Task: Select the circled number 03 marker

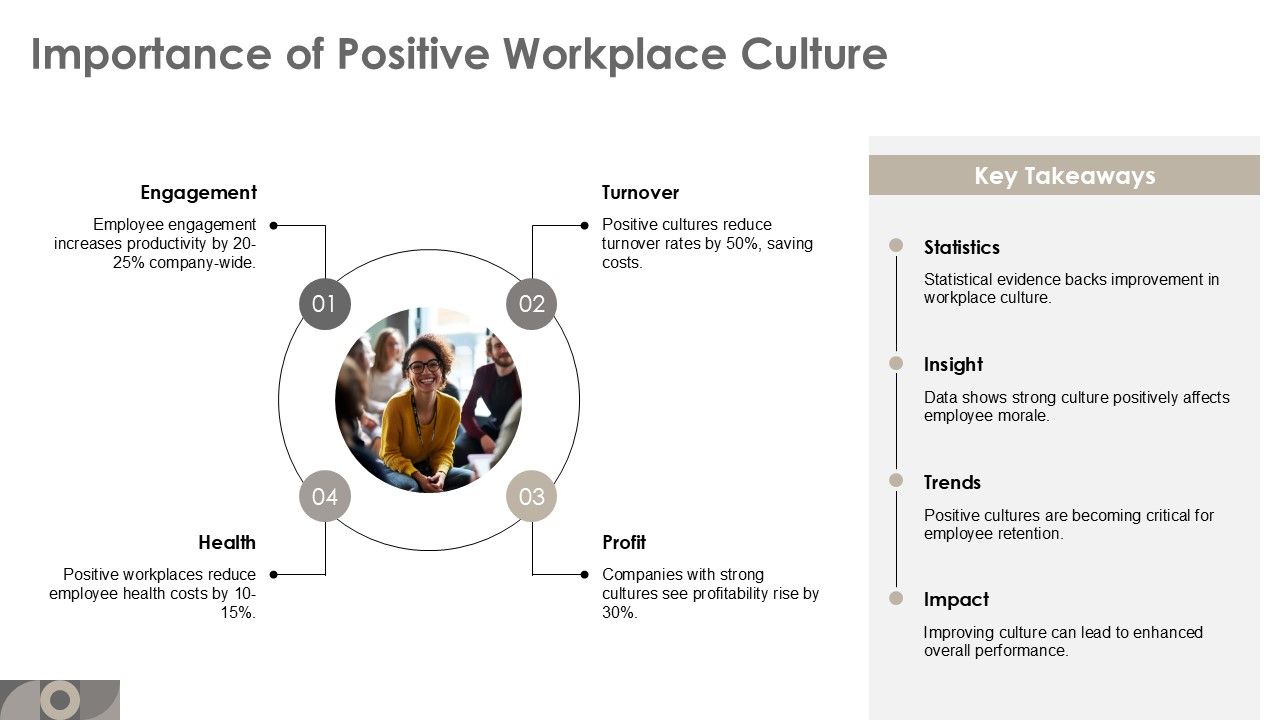Action: 532,495
